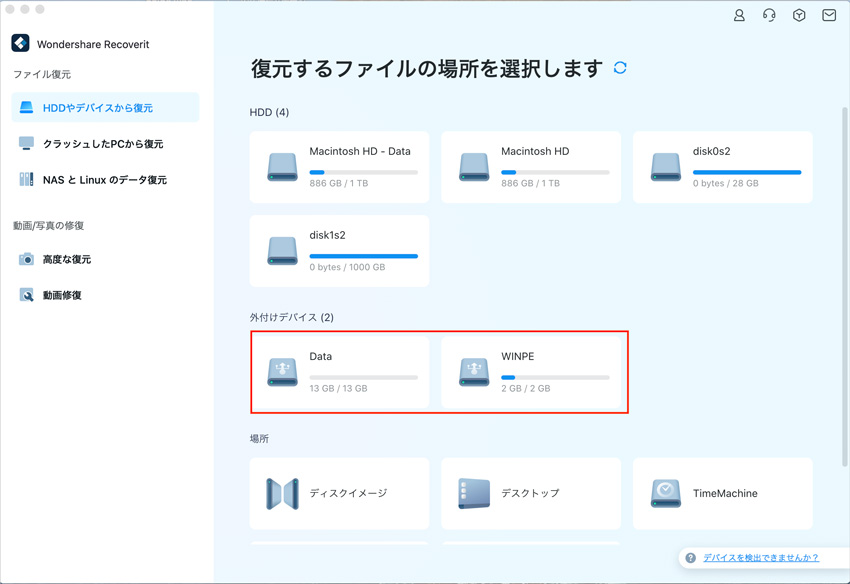
Task: Click the USB drive icon for Data
Action: 282,372
